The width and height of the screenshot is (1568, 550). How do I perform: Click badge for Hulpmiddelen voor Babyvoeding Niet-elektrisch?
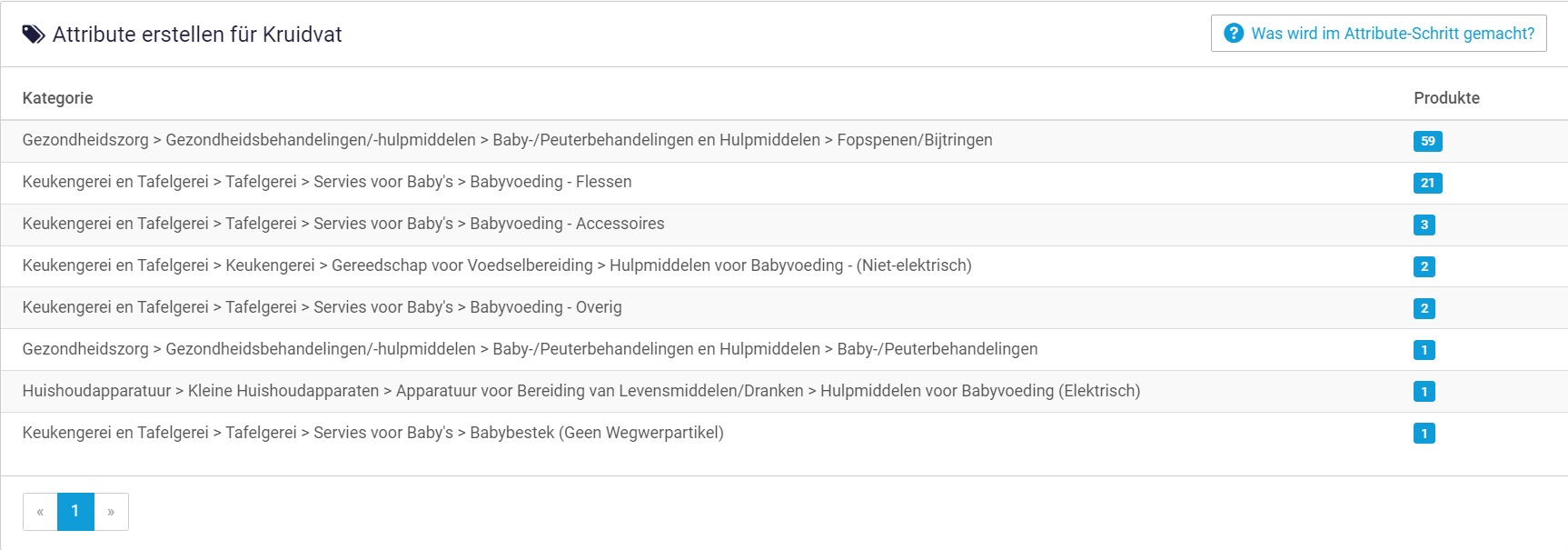1424,266
